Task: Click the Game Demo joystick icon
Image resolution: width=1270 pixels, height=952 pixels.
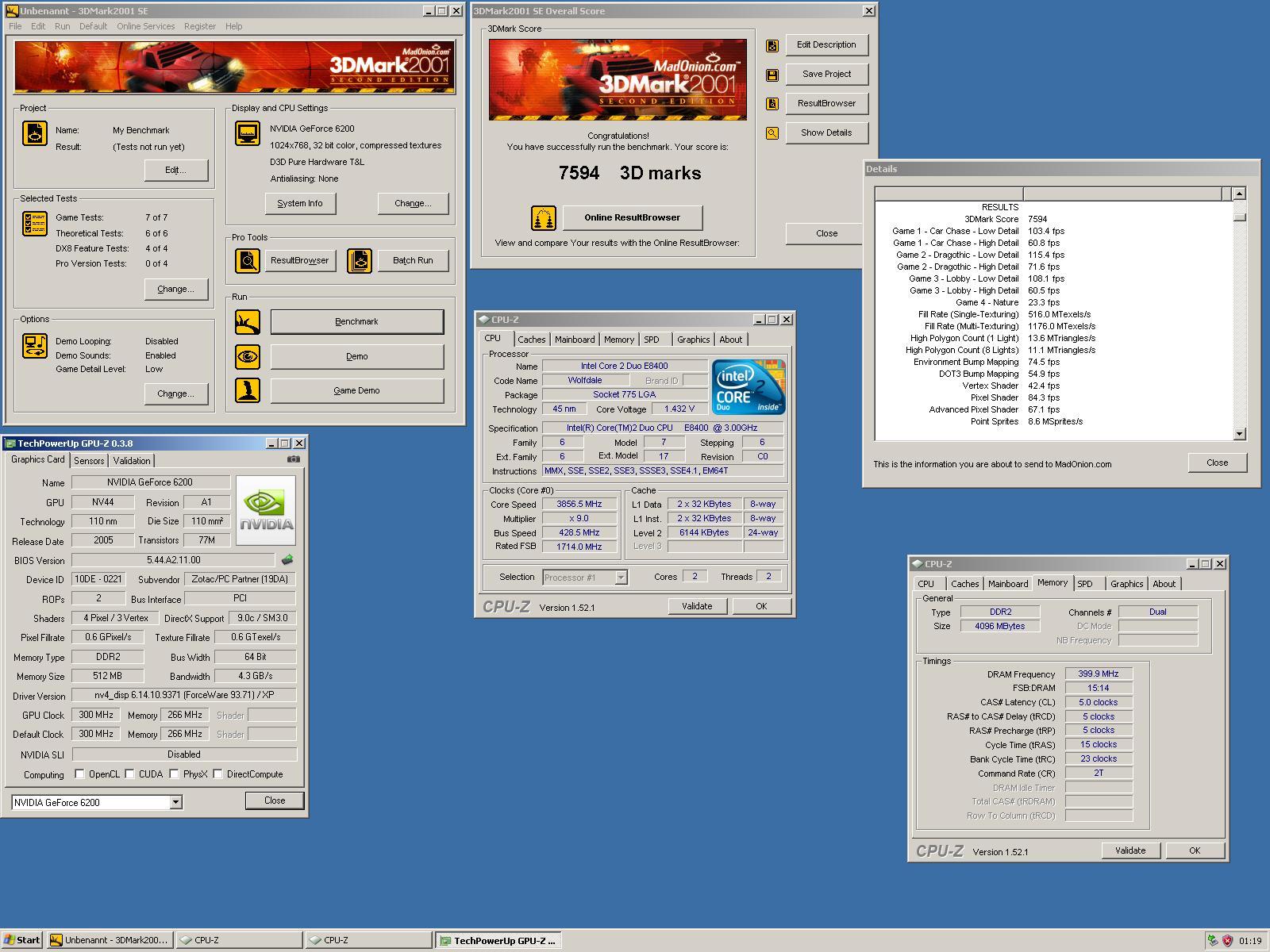Action: [x=247, y=390]
